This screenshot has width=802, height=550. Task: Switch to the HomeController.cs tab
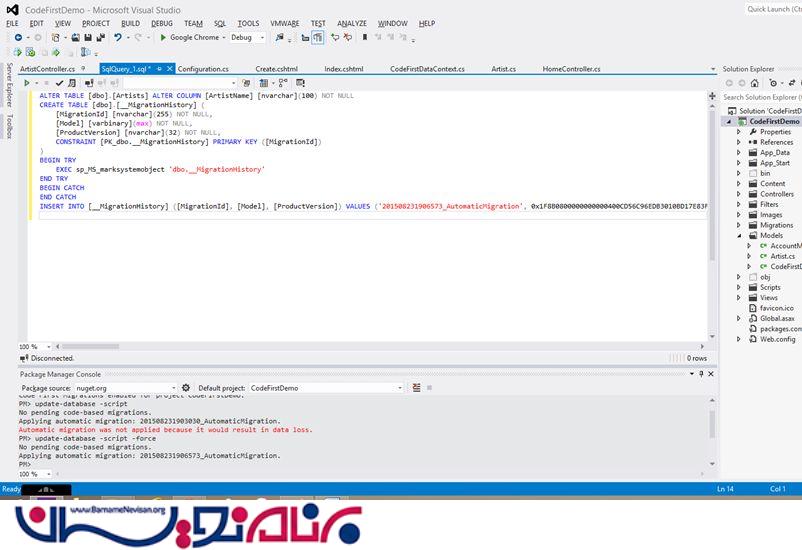571,69
